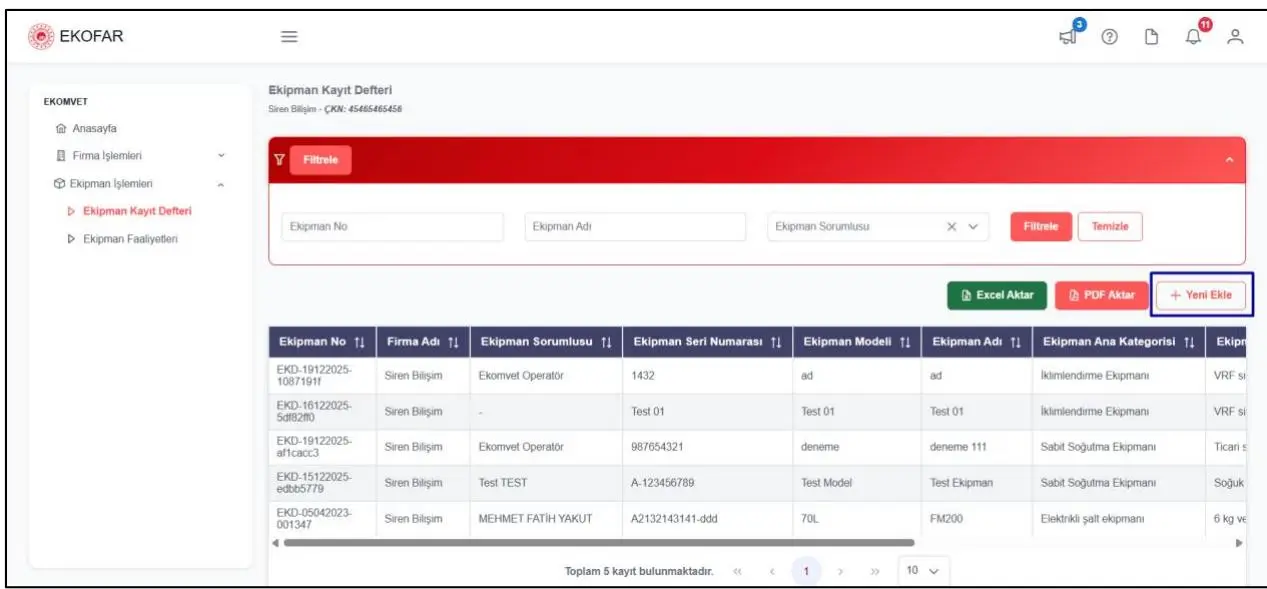Open the rows-per-page dropdown showing 10
The height and width of the screenshot is (589, 1267).
(x=922, y=571)
